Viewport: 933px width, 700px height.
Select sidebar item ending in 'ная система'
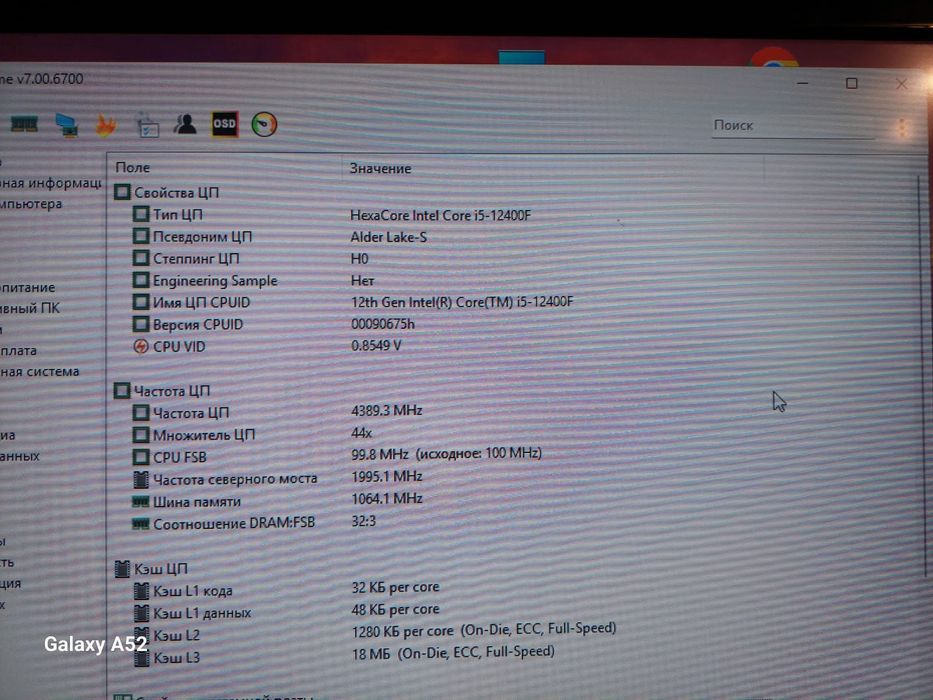coord(39,371)
